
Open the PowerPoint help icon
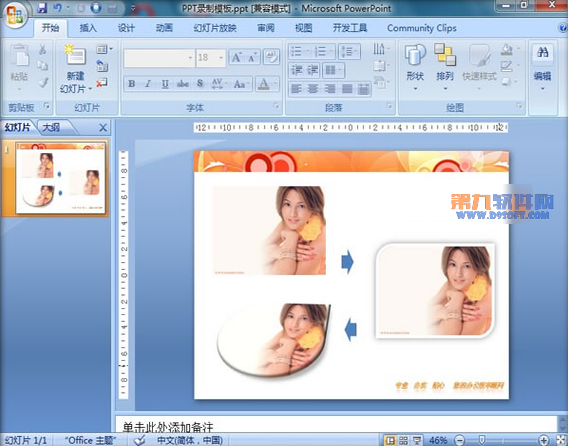(x=563, y=28)
